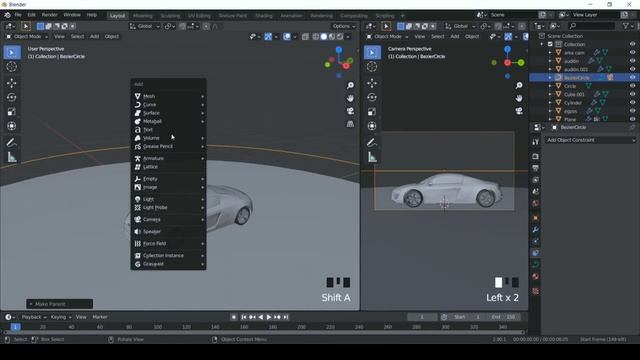Open Add Object Constraint dropdown
This screenshot has width=640, height=360.
(x=590, y=140)
